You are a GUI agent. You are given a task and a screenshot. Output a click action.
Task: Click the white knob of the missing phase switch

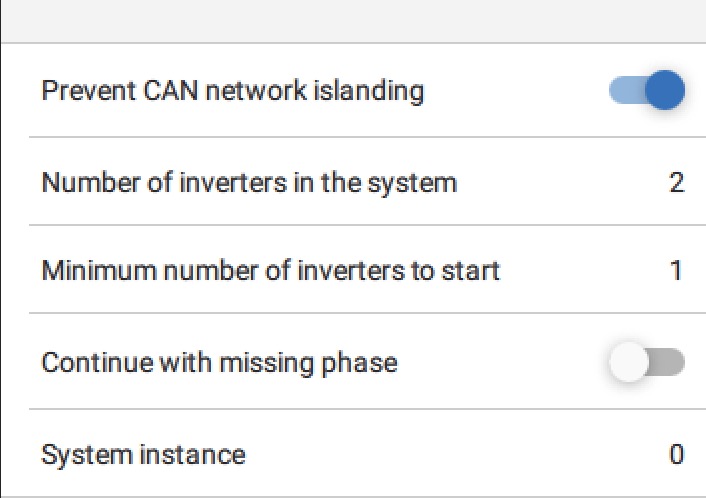(x=629, y=362)
